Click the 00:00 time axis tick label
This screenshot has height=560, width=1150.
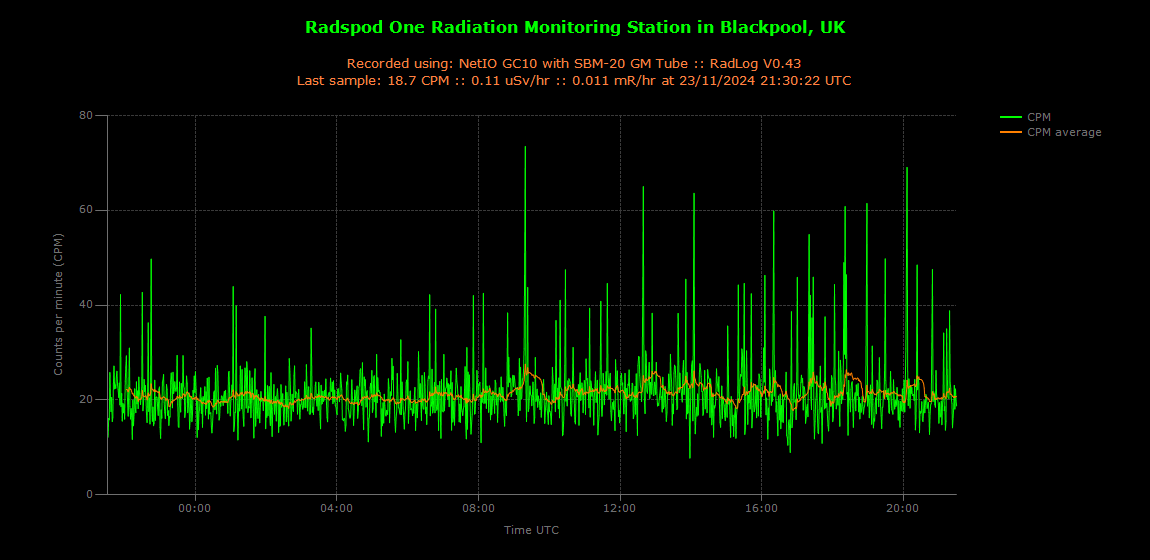click(x=195, y=507)
